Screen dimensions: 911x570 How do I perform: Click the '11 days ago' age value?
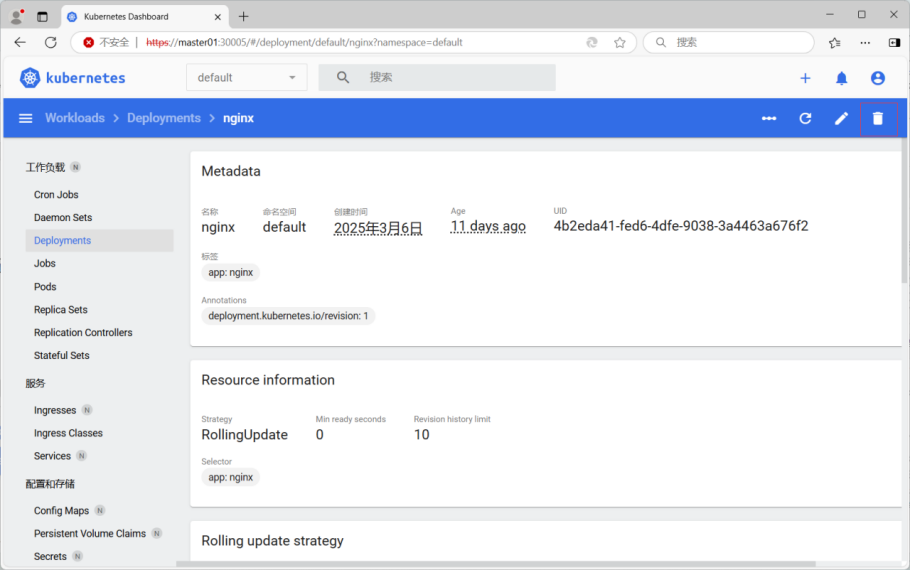click(488, 226)
